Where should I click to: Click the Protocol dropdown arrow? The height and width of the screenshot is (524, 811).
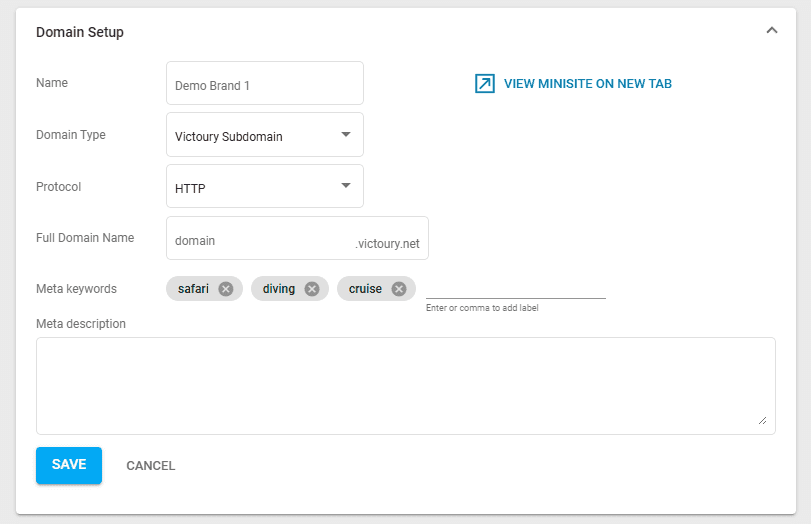345,186
